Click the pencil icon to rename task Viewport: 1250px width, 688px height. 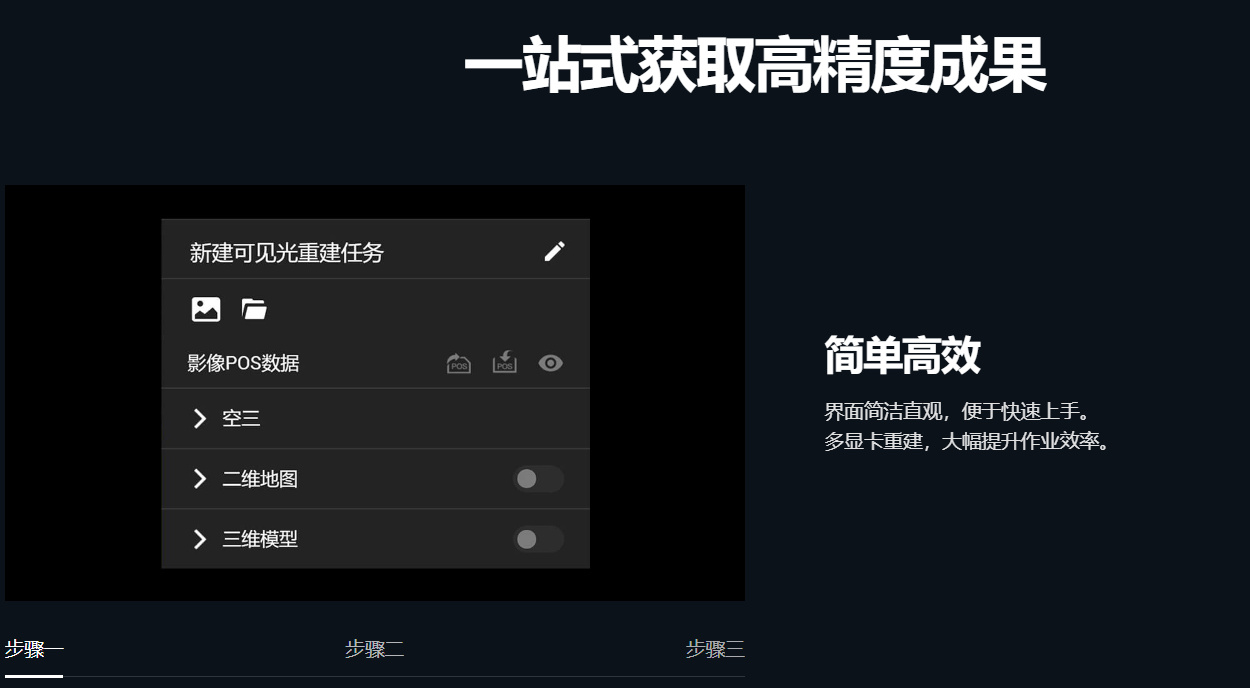click(554, 251)
